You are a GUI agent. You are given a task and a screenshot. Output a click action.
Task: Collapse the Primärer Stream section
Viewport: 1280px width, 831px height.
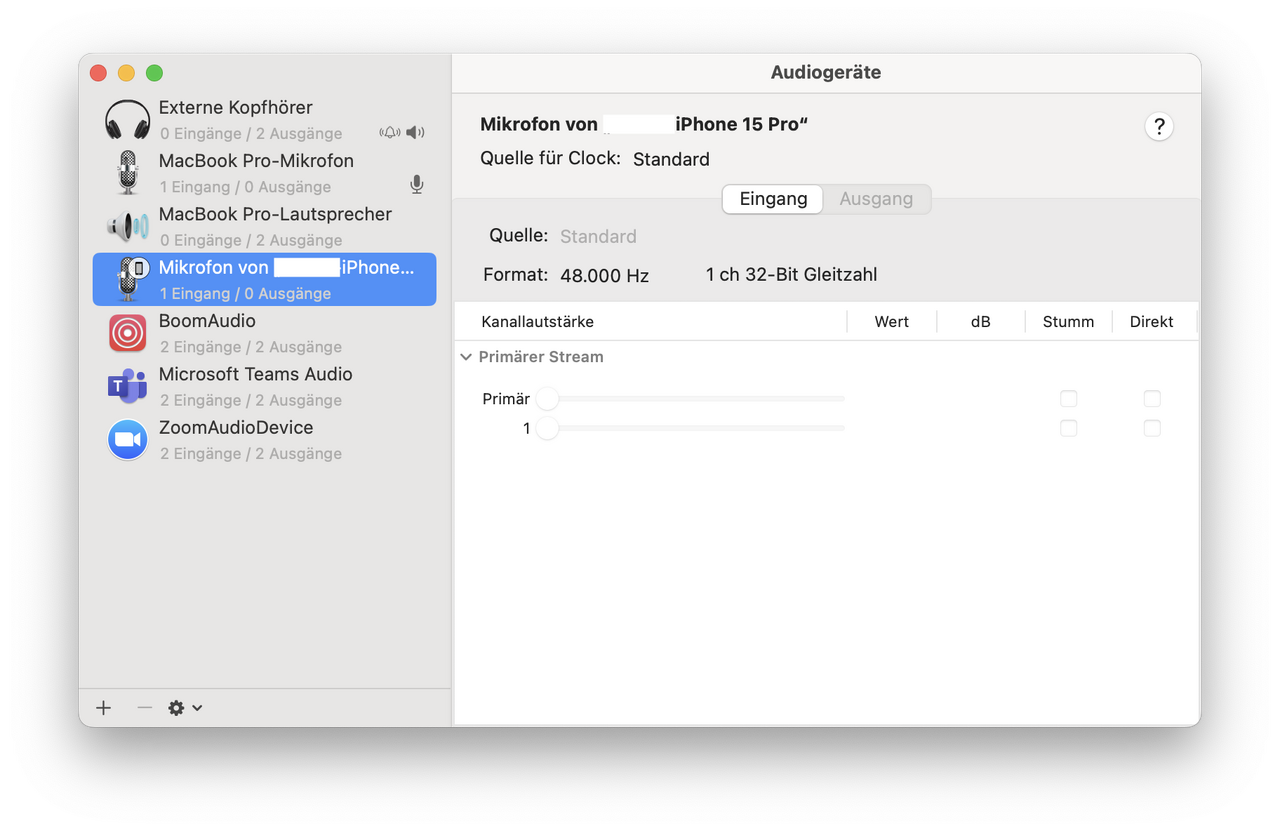tap(466, 357)
